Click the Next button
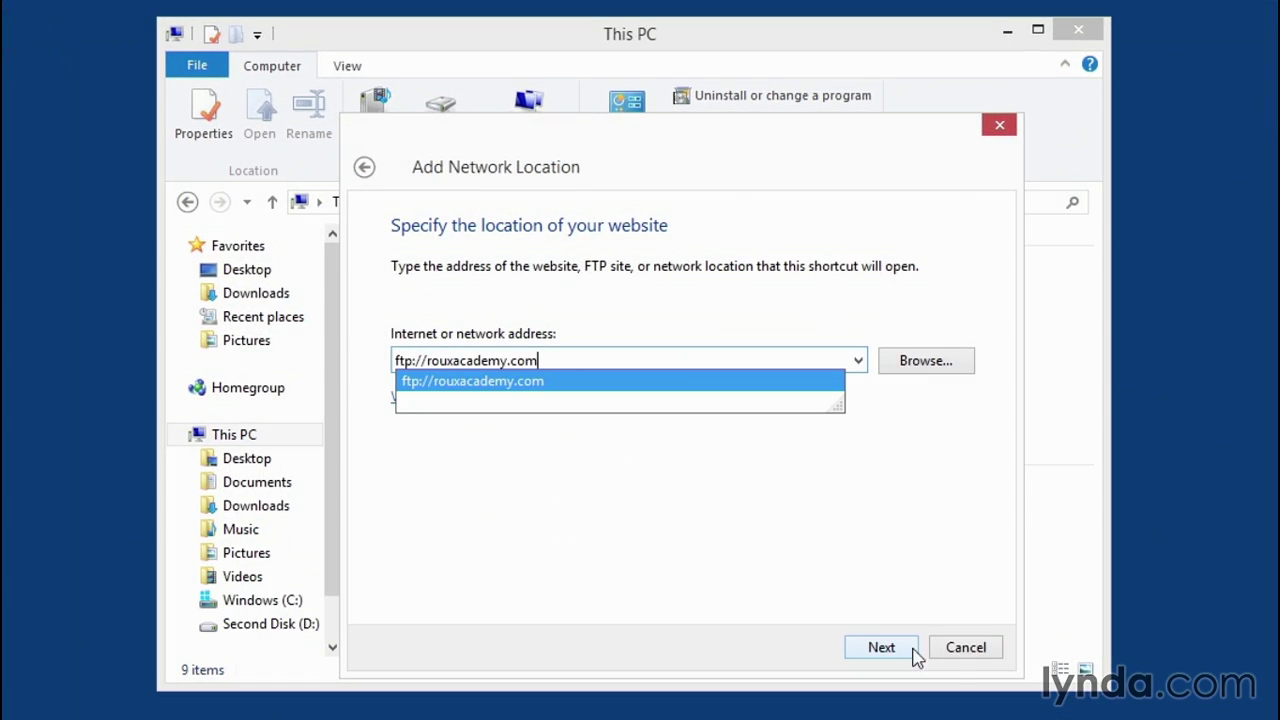Screen dimensions: 1280x720 tap(881, 648)
